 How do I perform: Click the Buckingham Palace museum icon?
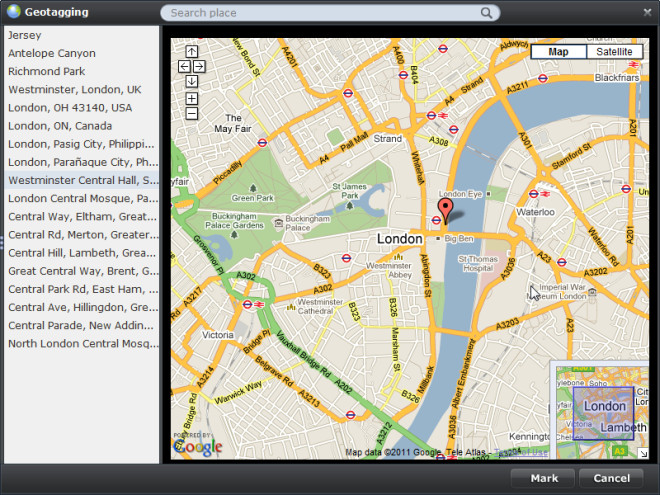[278, 223]
